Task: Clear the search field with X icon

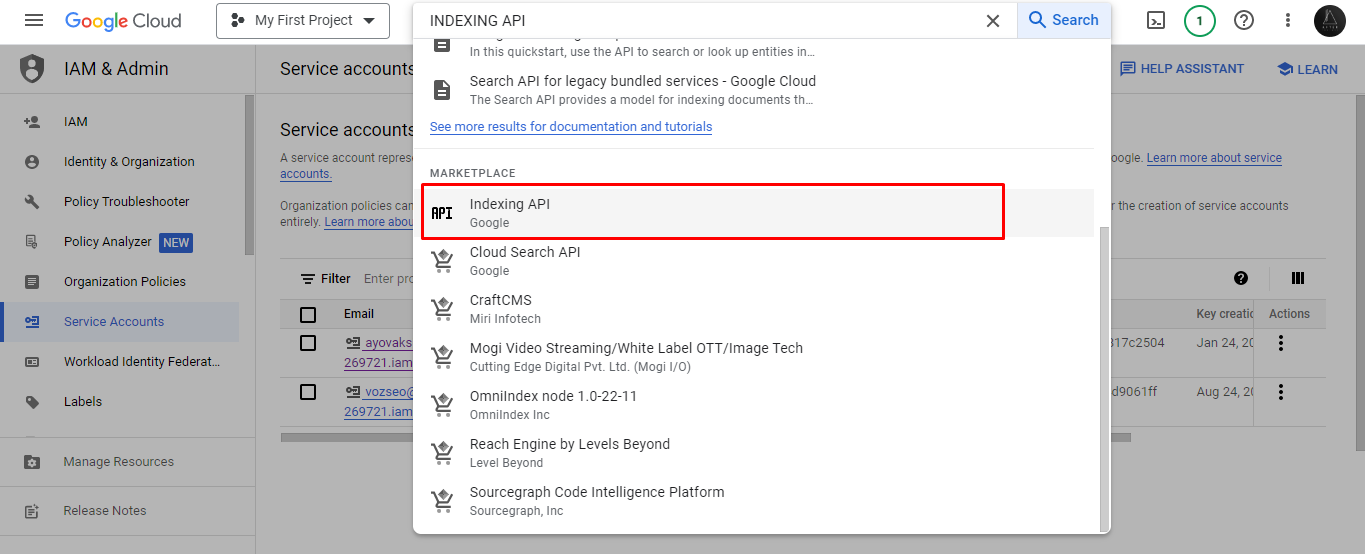Action: point(993,21)
